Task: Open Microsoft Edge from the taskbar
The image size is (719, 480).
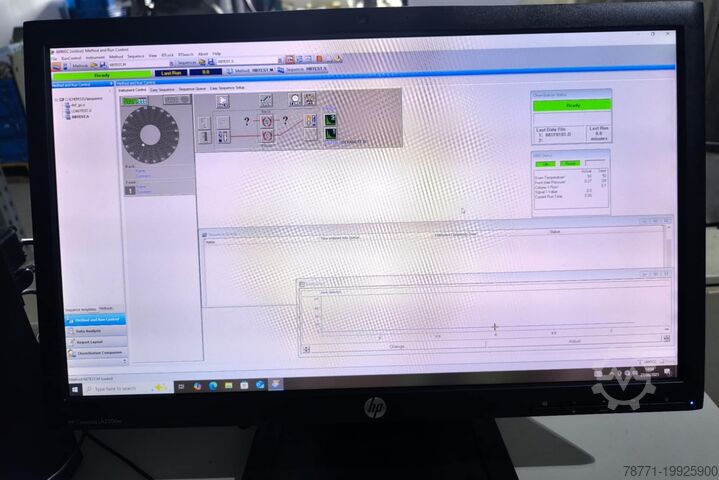Action: 212,384
